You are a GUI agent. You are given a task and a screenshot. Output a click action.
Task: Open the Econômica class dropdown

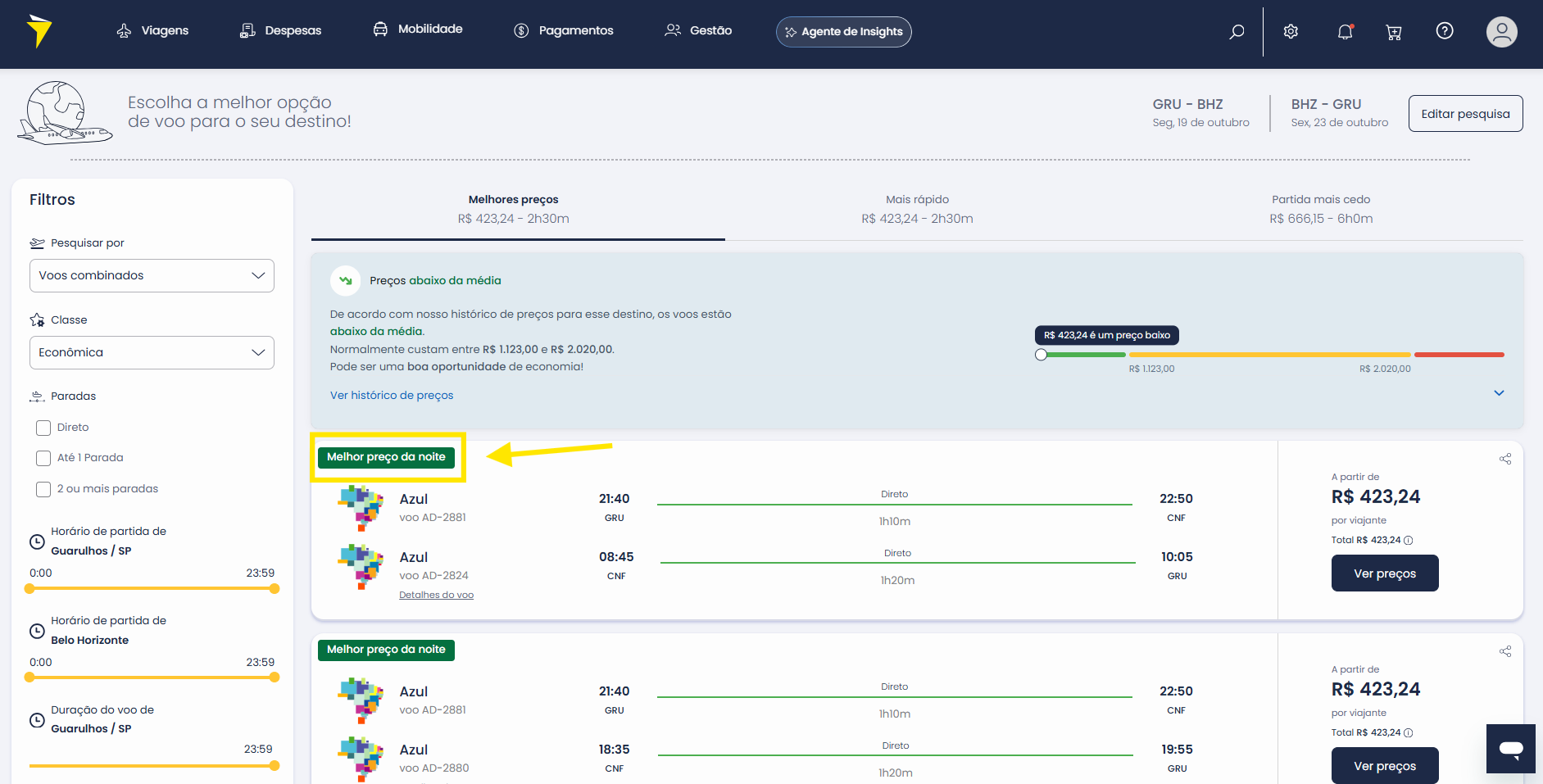(152, 352)
